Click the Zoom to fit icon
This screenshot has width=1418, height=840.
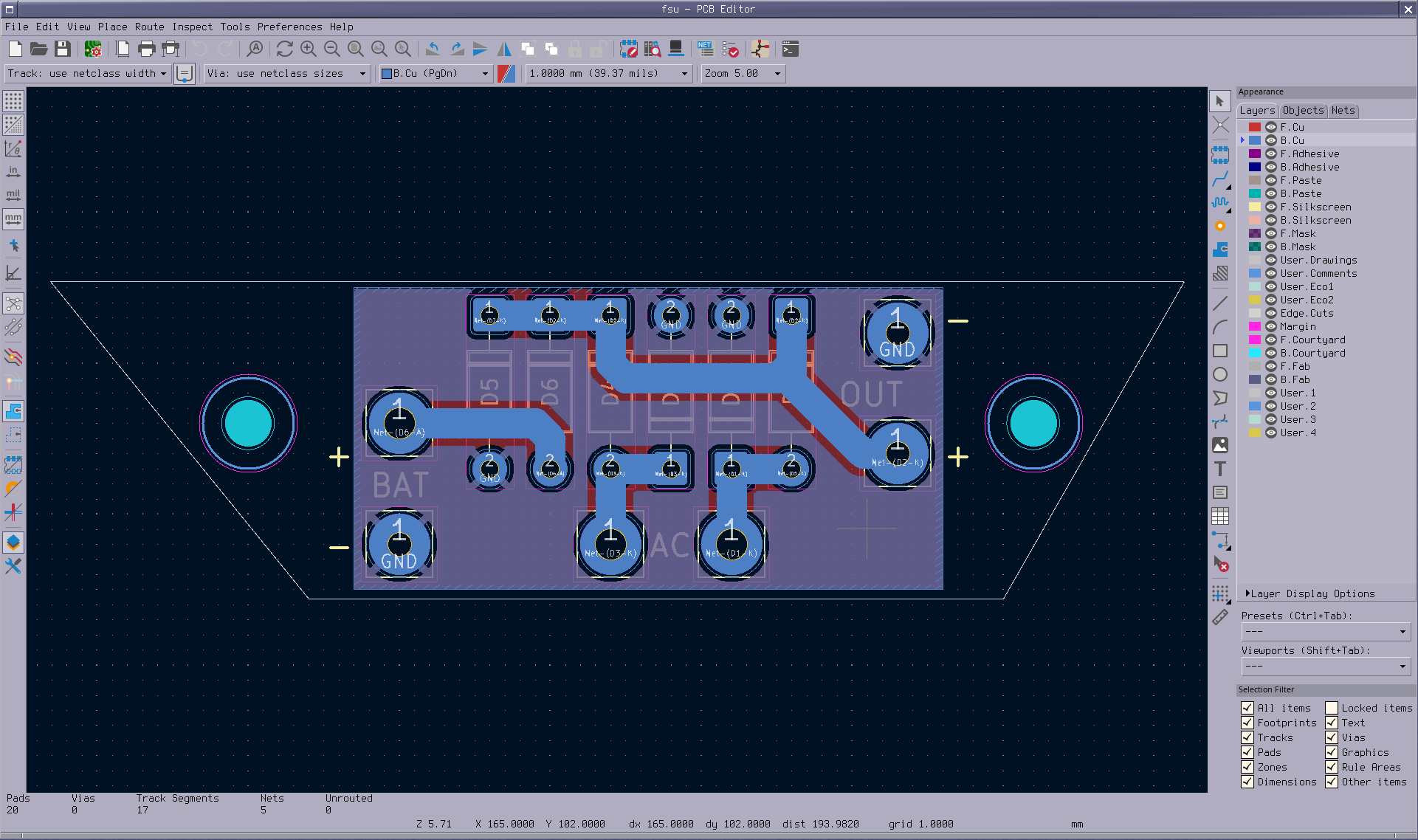356,49
